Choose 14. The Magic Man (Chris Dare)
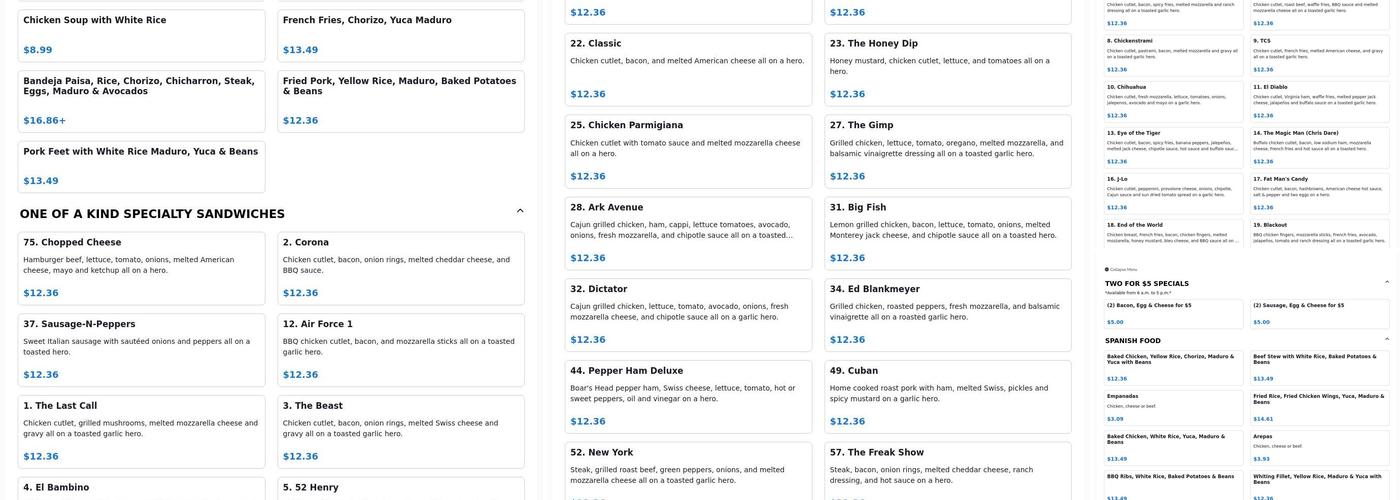This screenshot has width=1400, height=500. [x=1319, y=146]
